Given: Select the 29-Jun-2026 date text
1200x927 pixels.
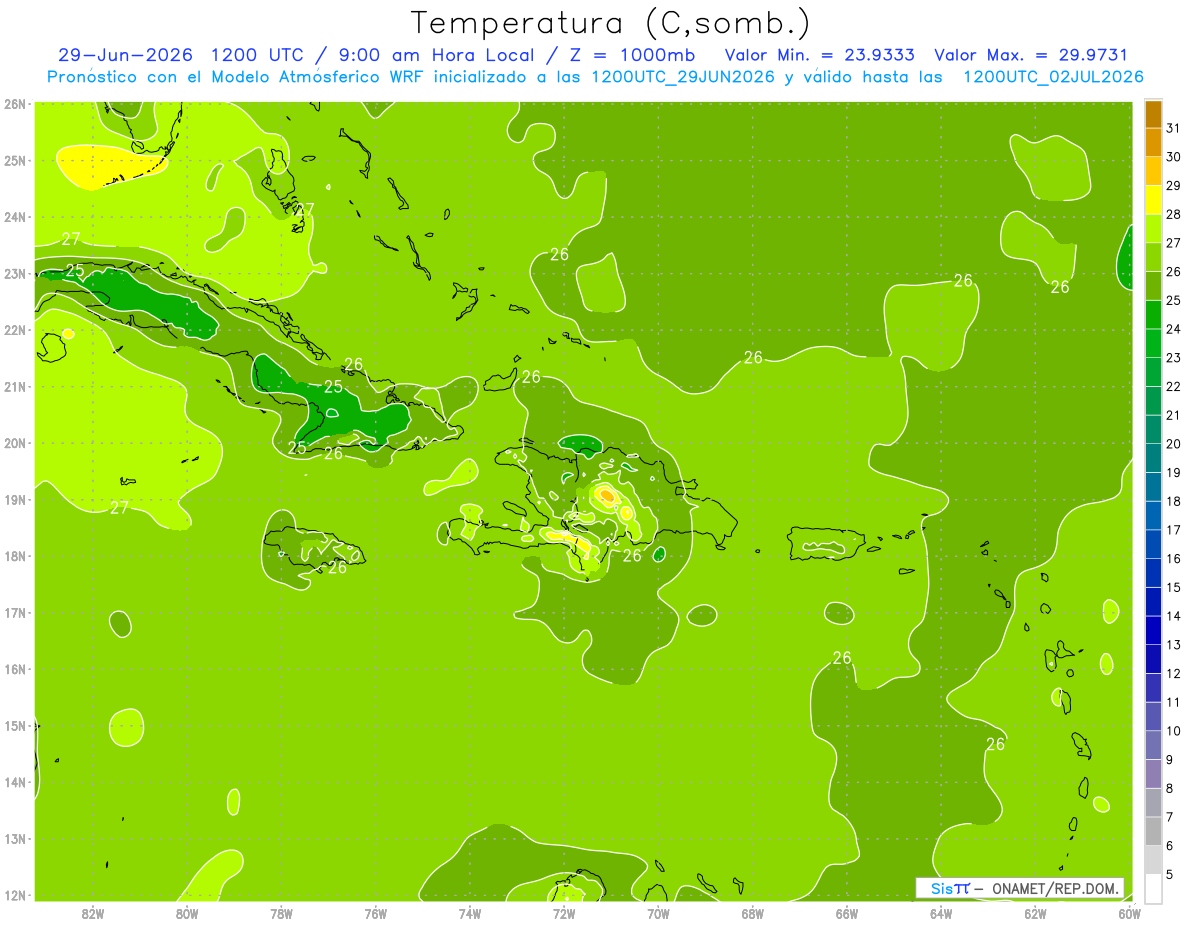Looking at the screenshot, I should (x=126, y=55).
